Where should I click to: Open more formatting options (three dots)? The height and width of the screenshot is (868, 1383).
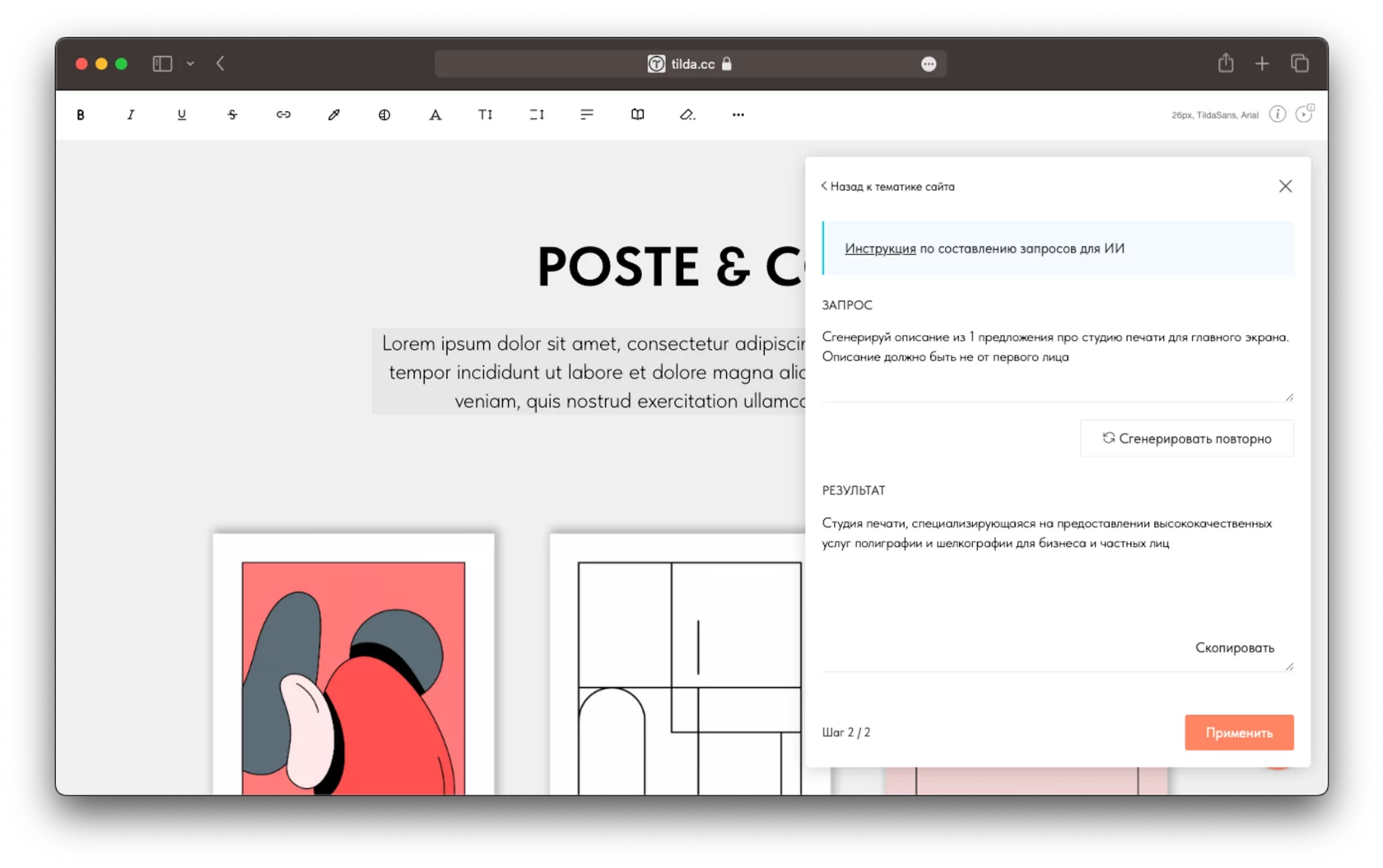pos(738,115)
